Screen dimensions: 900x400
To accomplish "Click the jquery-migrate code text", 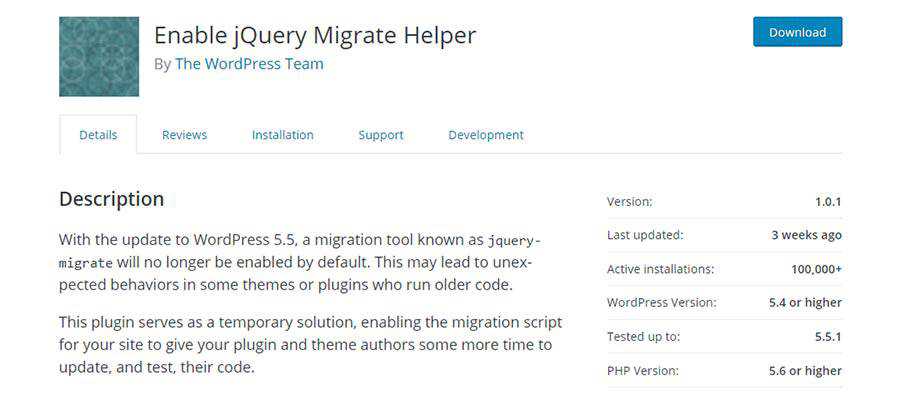I will click(x=513, y=242).
